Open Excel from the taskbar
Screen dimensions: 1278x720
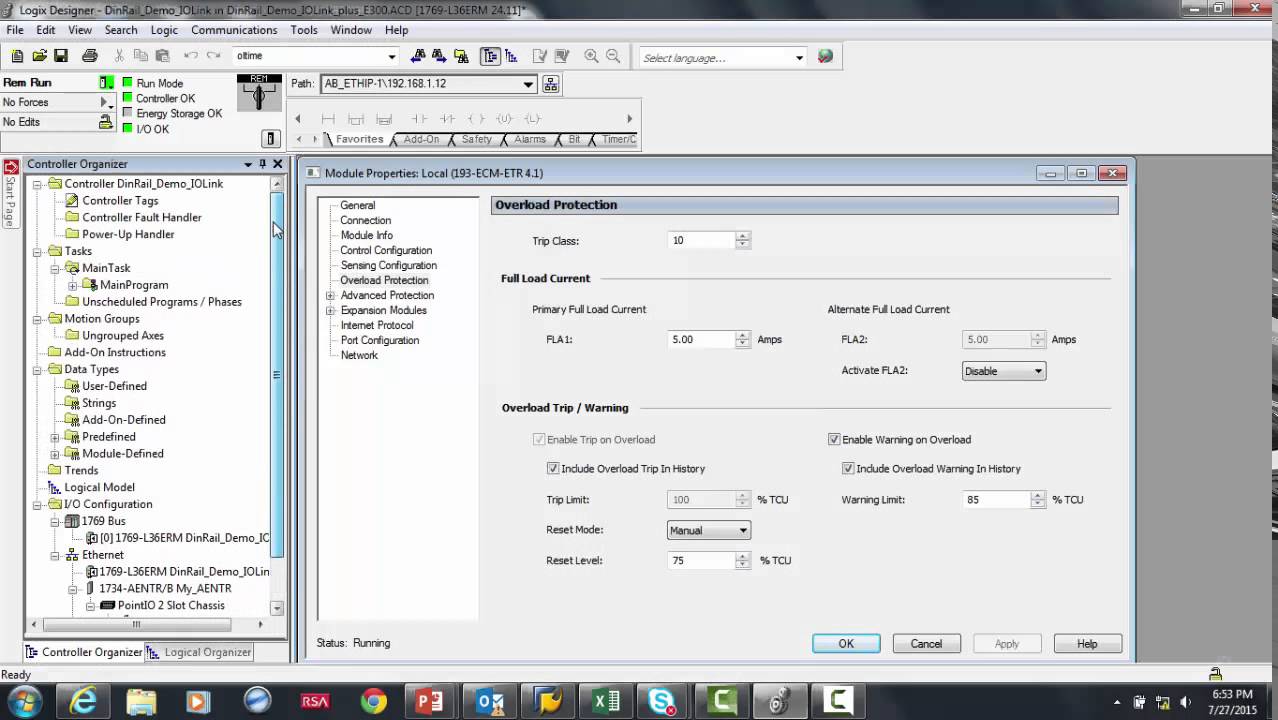click(x=606, y=701)
